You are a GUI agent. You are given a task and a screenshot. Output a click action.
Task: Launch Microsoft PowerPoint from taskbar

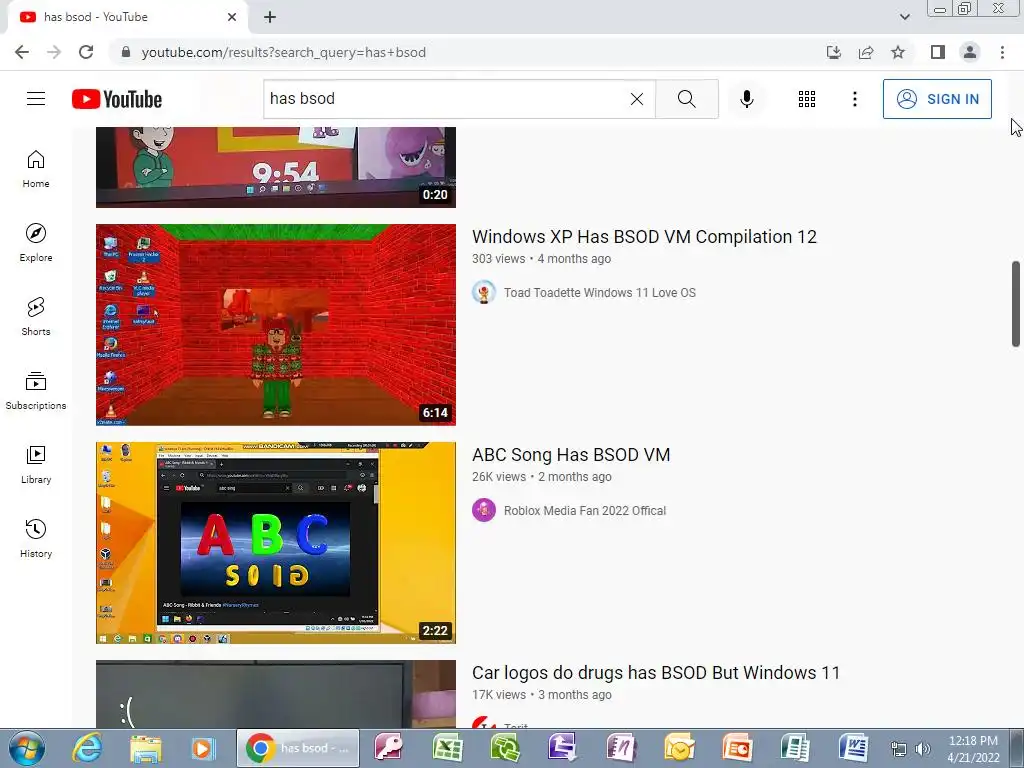pyautogui.click(x=737, y=748)
